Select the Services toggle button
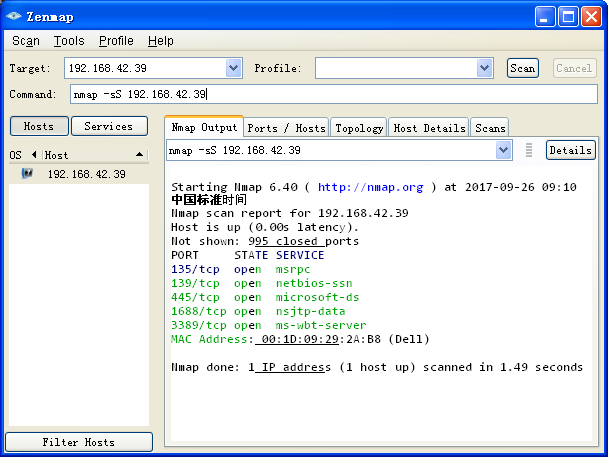Image resolution: width=608 pixels, height=457 pixels. click(109, 126)
